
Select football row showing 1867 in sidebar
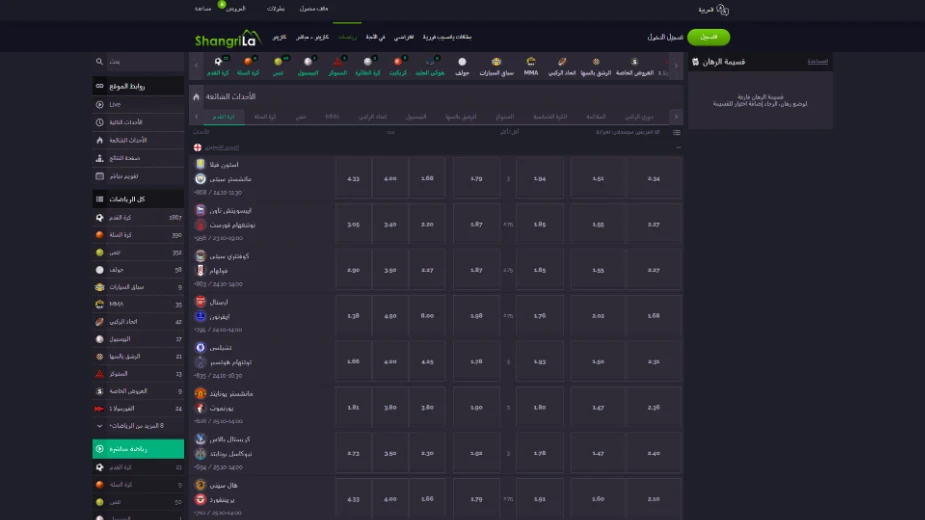(x=138, y=218)
